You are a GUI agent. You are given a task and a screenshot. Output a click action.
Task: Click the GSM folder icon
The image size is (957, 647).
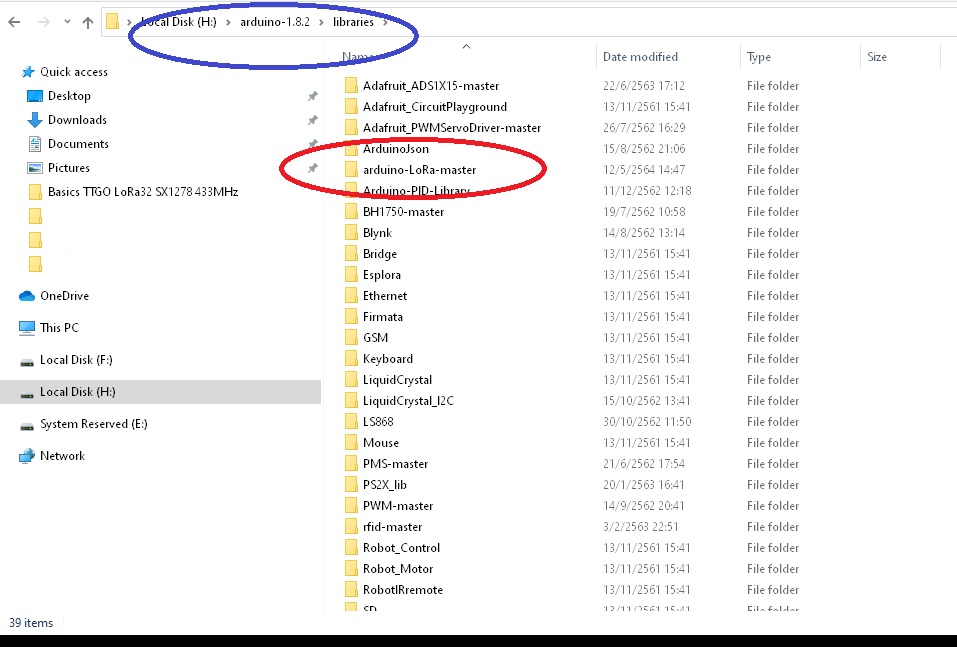(351, 338)
